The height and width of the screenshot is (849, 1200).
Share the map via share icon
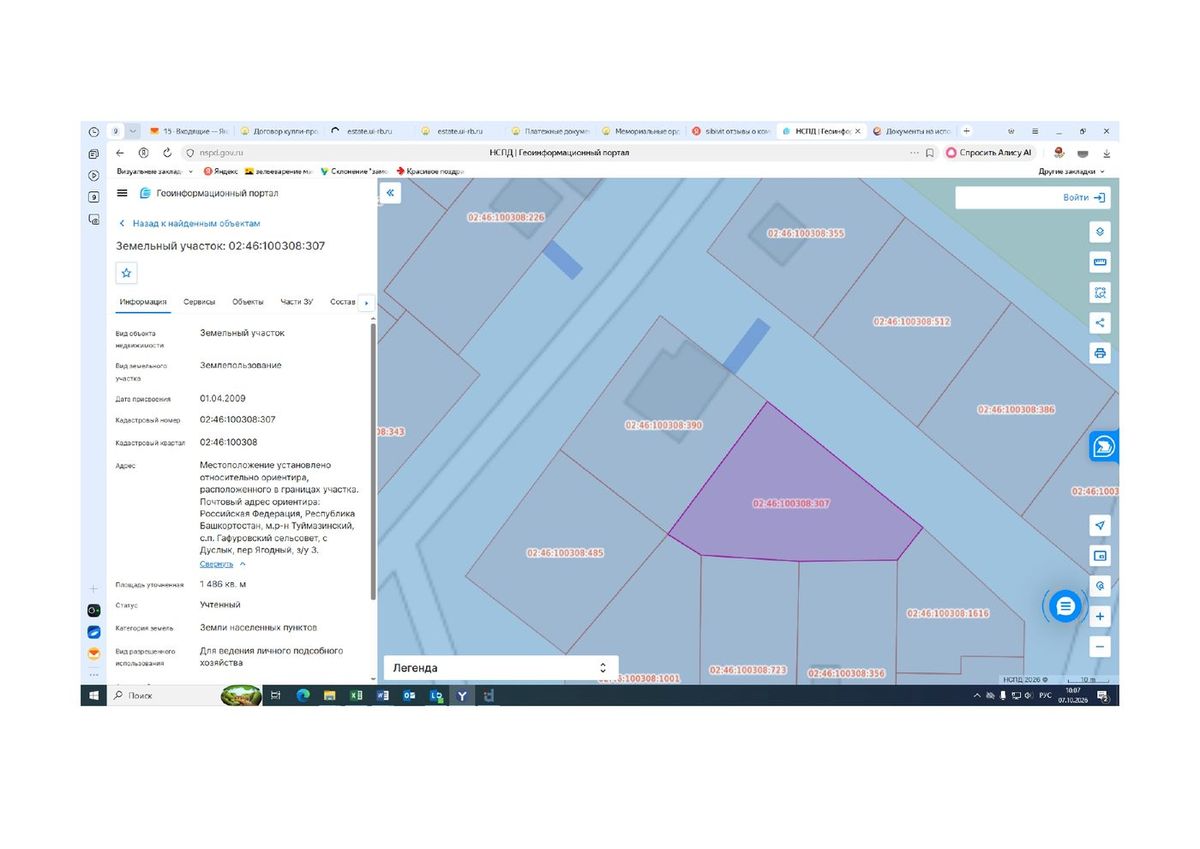1100,322
